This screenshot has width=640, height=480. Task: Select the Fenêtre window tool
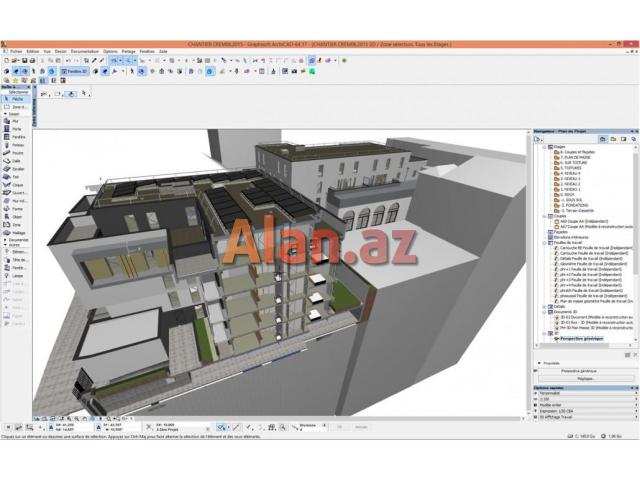pyautogui.click(x=16, y=137)
